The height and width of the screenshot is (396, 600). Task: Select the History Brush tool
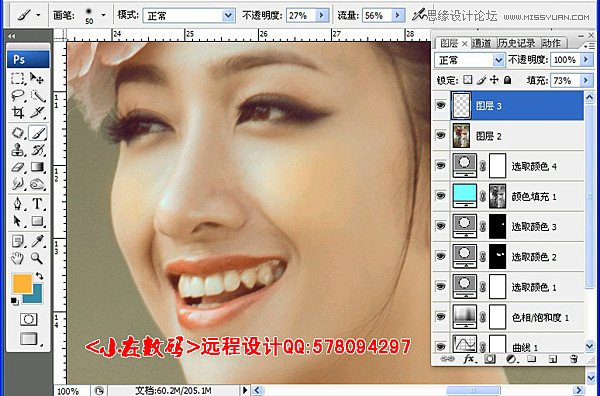(37, 150)
